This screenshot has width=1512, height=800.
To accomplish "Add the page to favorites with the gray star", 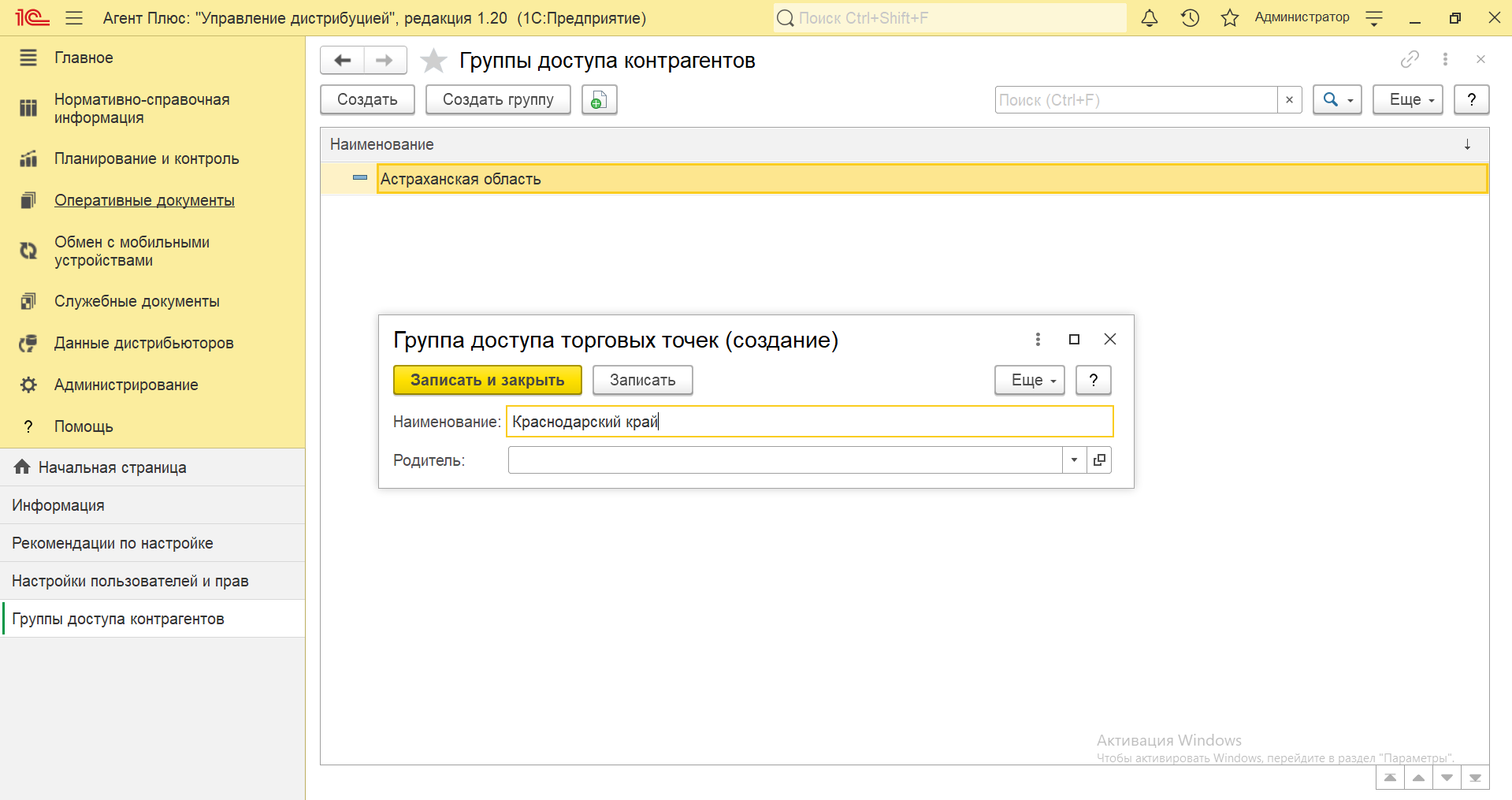I will click(x=433, y=61).
